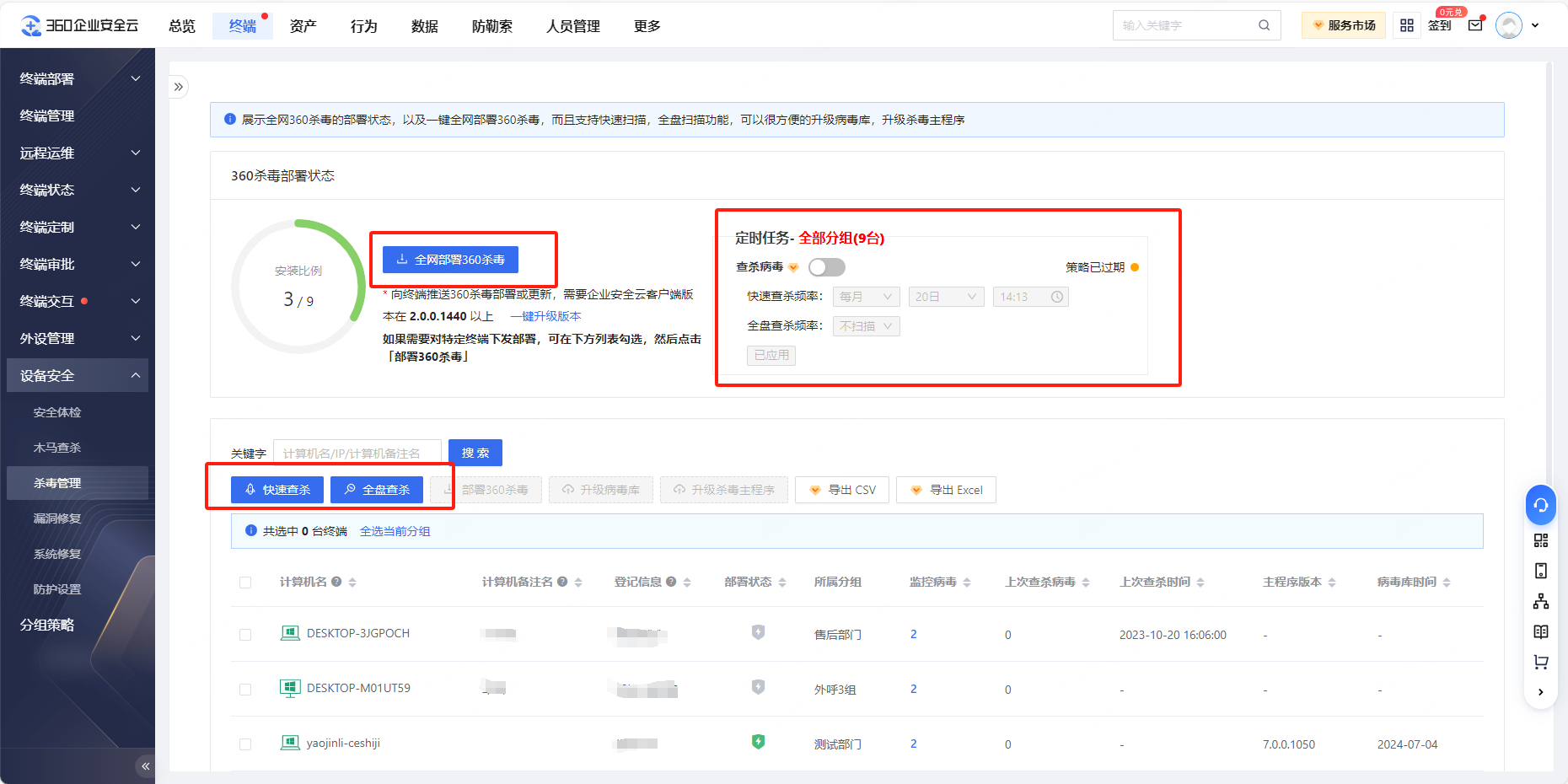Viewport: 1568px width, 784px height.
Task: Click the 全选当前分组 link
Action: (x=395, y=531)
